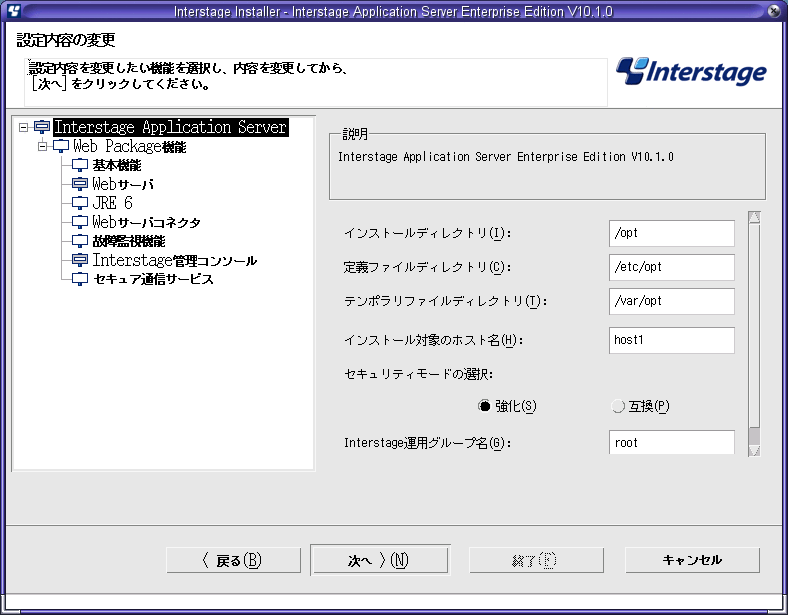Select 基本機能 in the feature tree
This screenshot has height=615, width=788.
click(117, 165)
